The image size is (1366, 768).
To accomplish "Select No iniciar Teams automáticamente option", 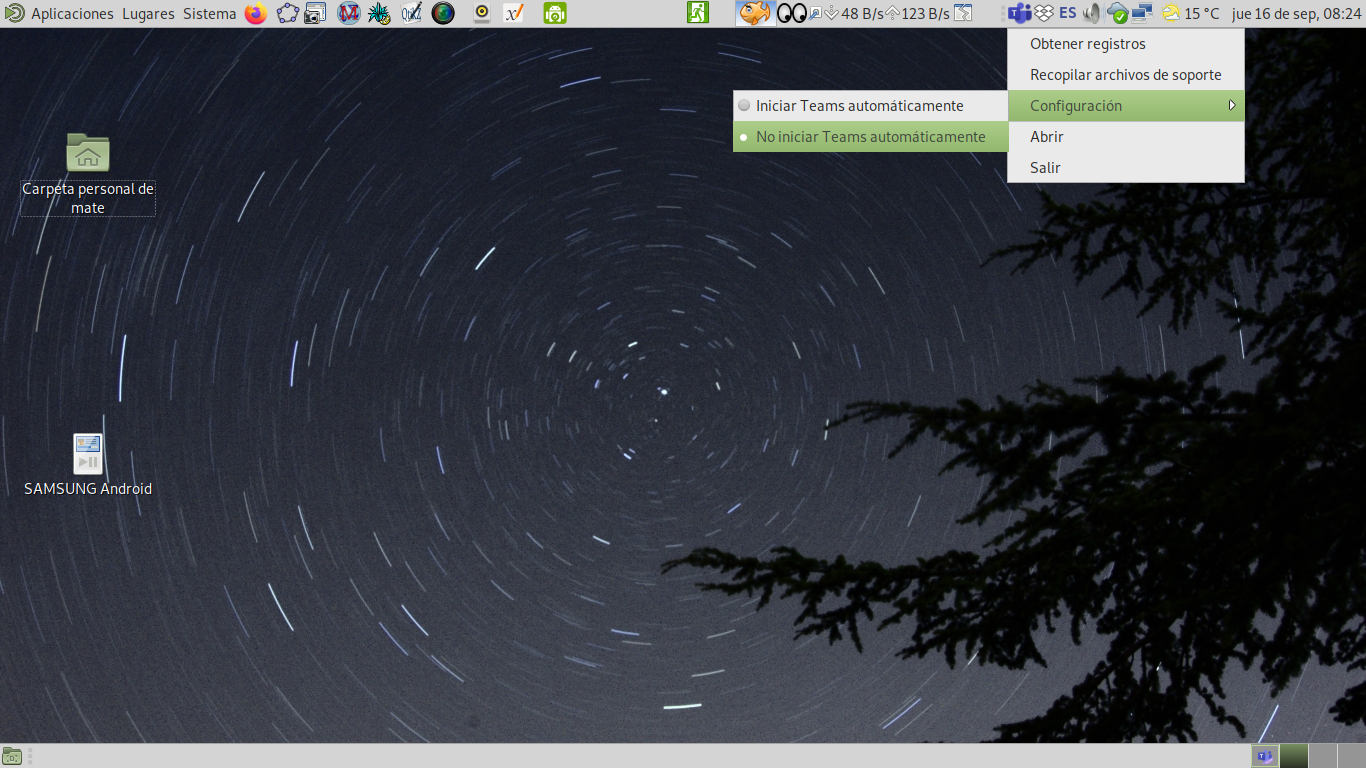I will tap(870, 137).
